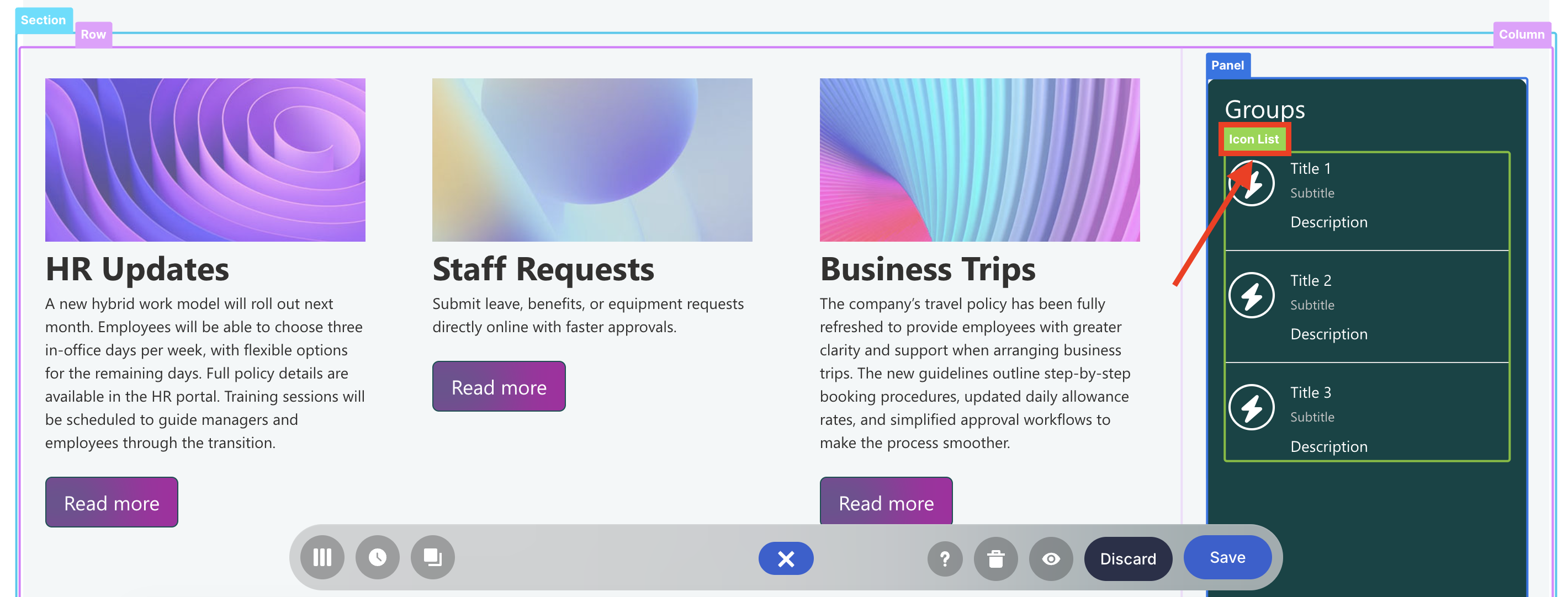Screen dimensions: 1568x597
Task: Click the lightning icon beside Title 3
Action: pos(1251,408)
